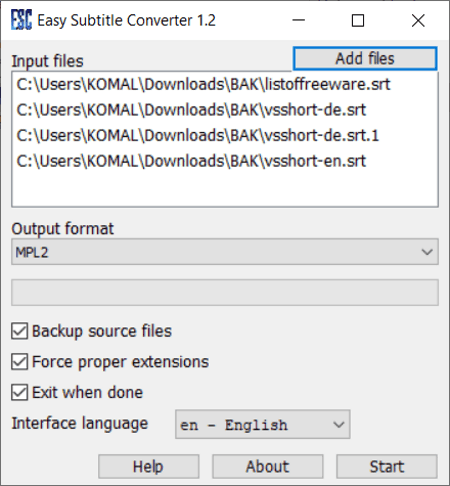Image resolution: width=450 pixels, height=486 pixels.
Task: Toggle the Force proper extensions checkbox
Action: pos(20,362)
